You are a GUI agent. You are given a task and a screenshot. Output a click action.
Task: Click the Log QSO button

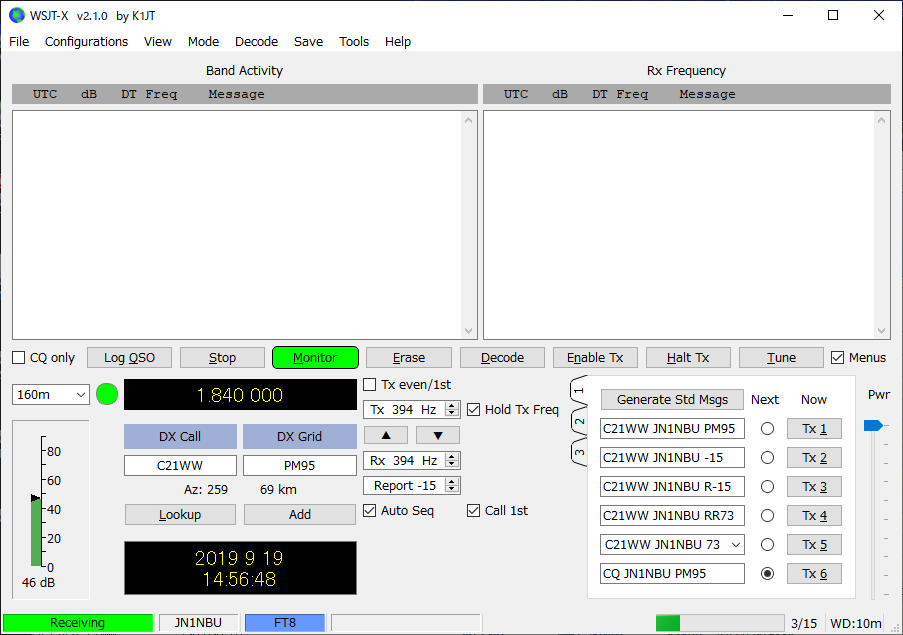click(x=130, y=358)
